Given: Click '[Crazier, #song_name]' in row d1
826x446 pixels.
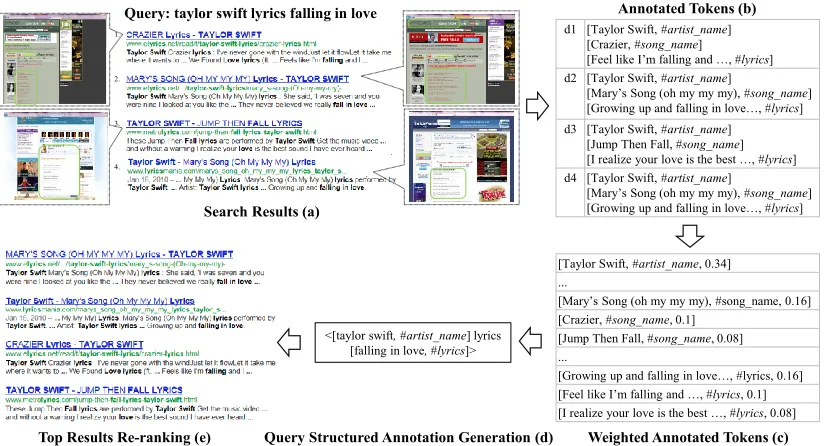Looking at the screenshot, I should pyautogui.click(x=644, y=45).
